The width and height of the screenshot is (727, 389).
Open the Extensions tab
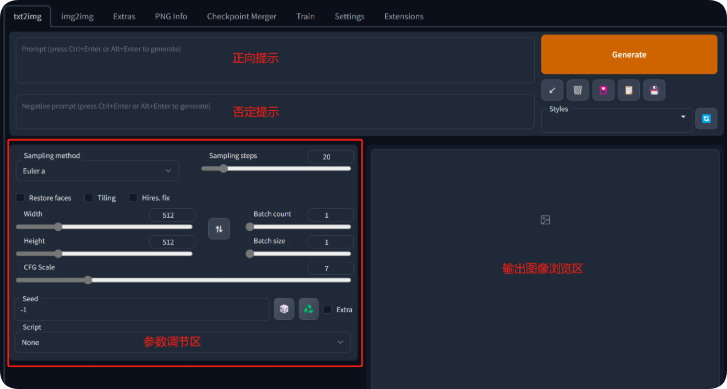tap(404, 16)
